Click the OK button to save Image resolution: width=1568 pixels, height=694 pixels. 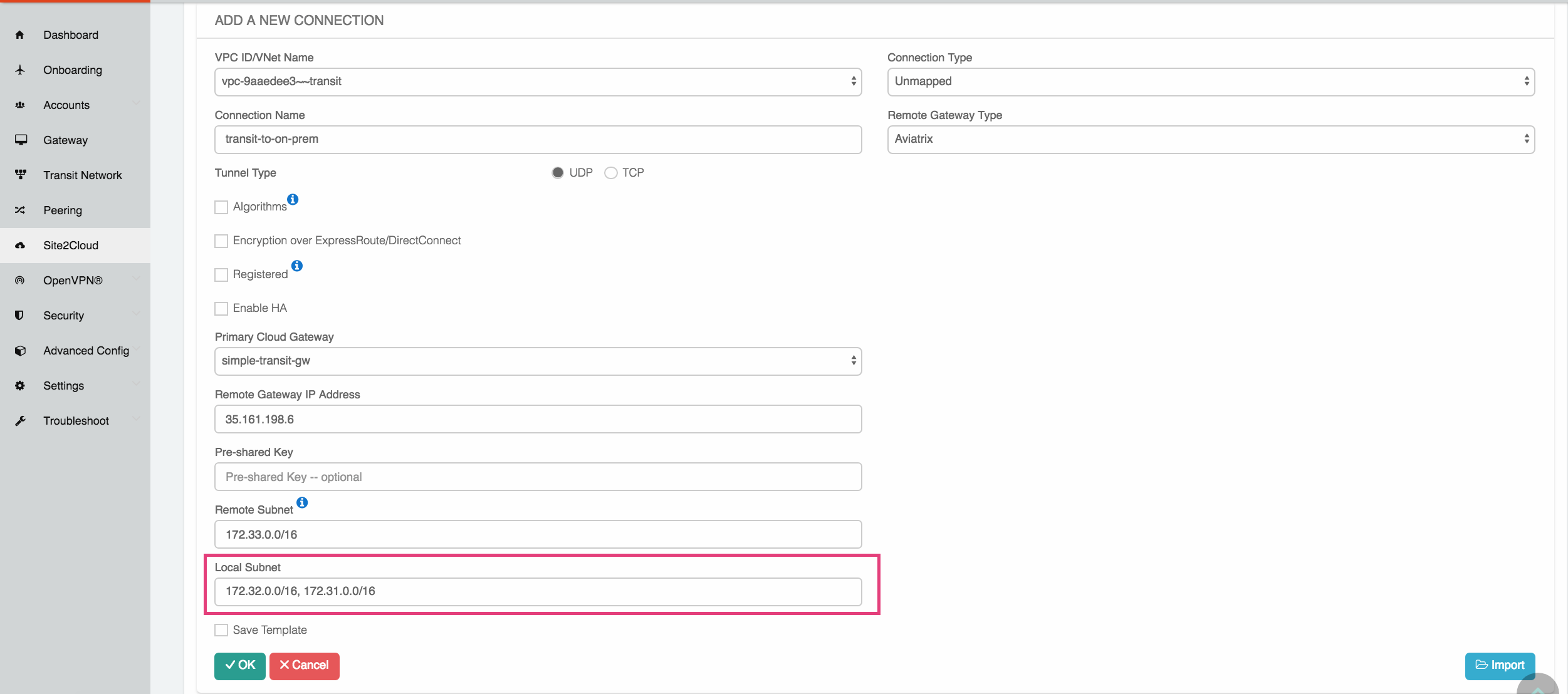coord(239,666)
